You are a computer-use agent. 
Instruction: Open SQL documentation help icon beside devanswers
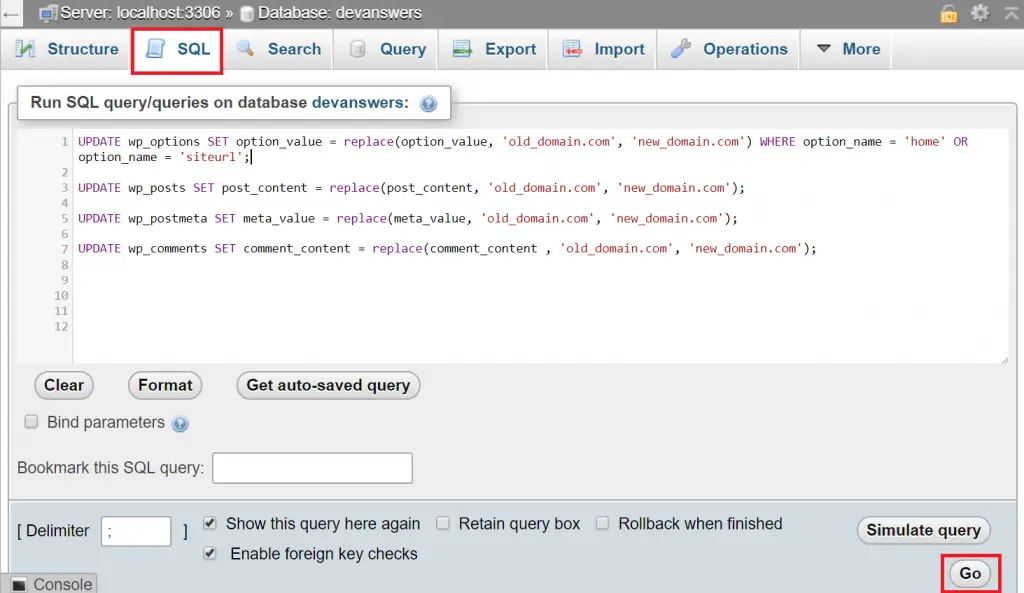tap(429, 104)
